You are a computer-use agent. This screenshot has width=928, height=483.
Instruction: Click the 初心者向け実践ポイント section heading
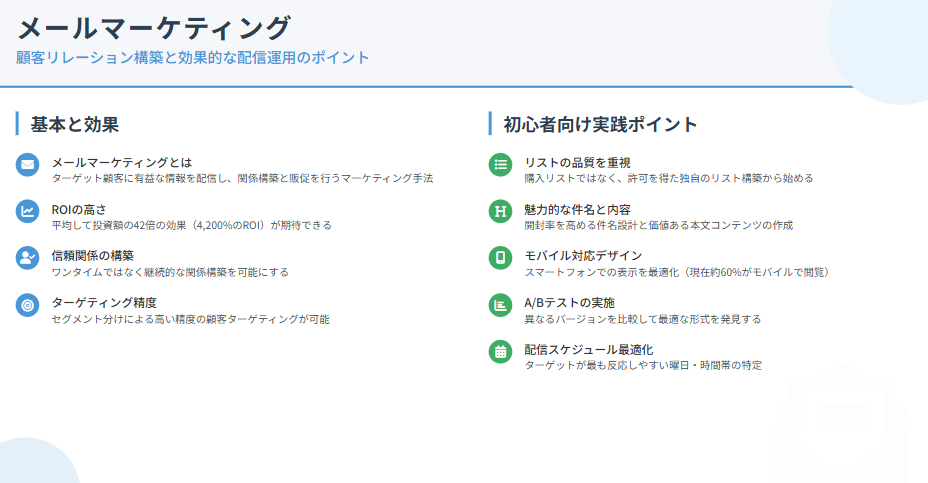click(600, 124)
